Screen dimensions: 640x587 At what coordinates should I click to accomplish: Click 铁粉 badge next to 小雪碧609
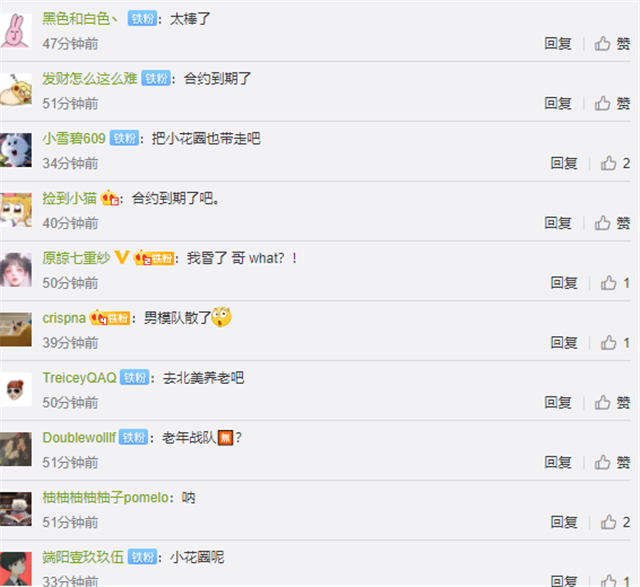pyautogui.click(x=124, y=138)
